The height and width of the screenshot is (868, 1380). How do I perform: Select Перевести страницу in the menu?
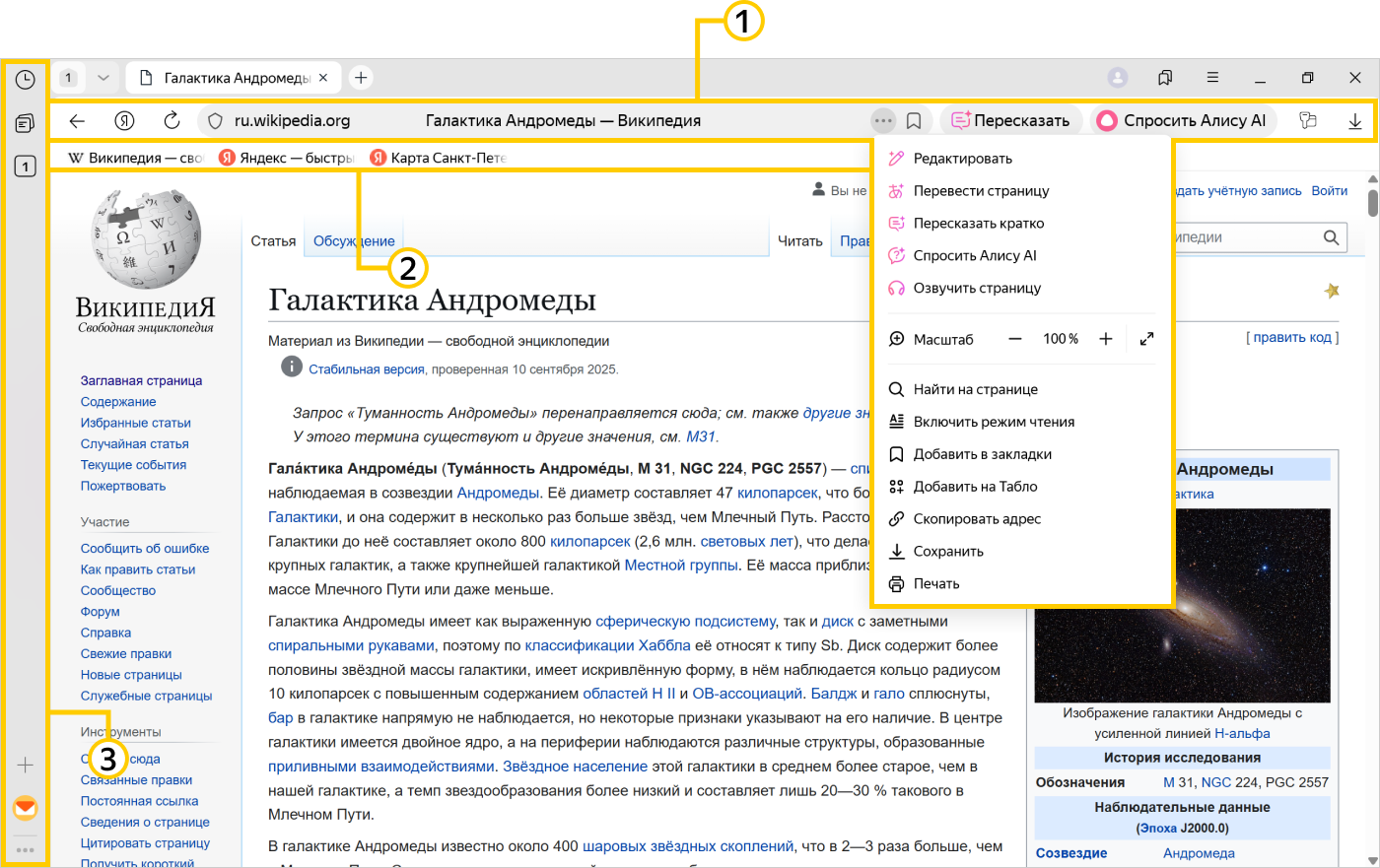(981, 191)
